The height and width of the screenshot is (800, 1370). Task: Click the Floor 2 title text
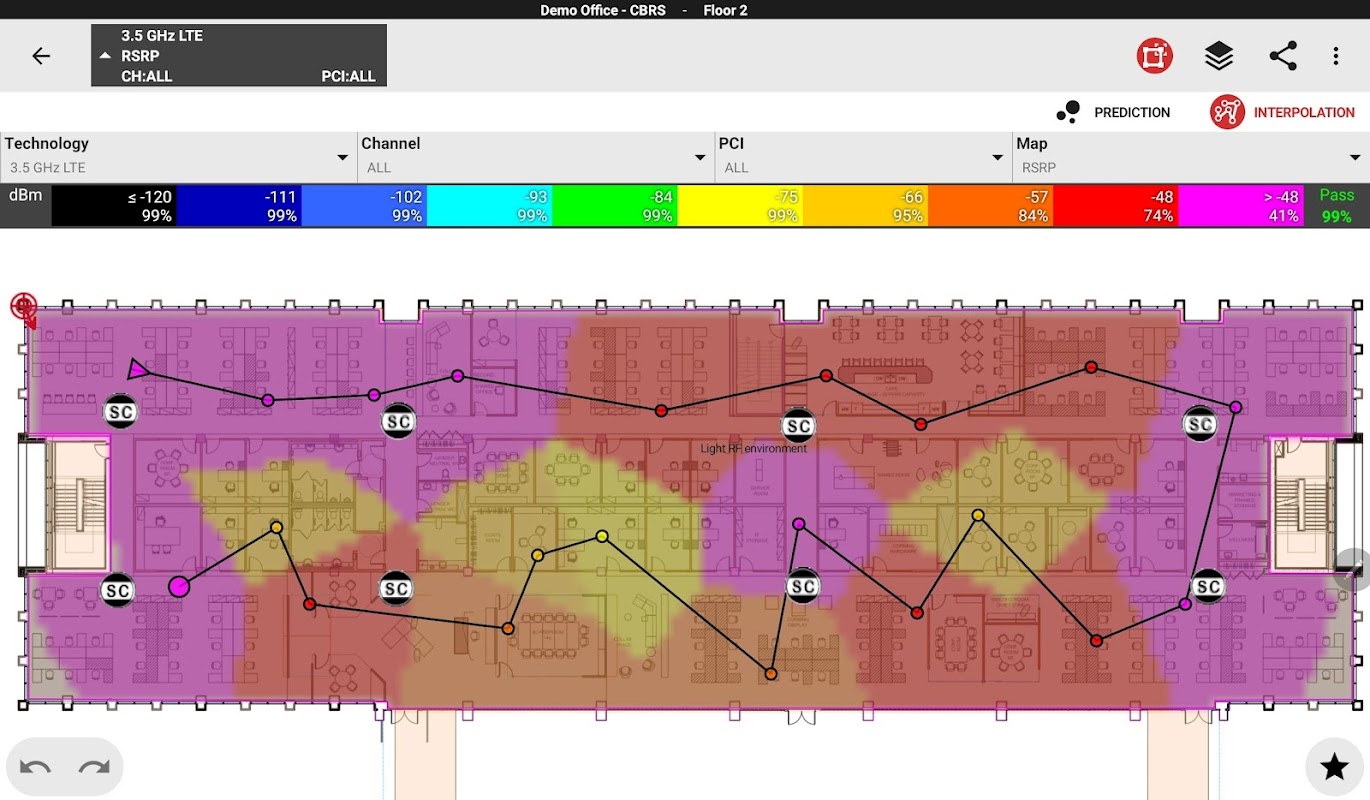click(x=726, y=10)
